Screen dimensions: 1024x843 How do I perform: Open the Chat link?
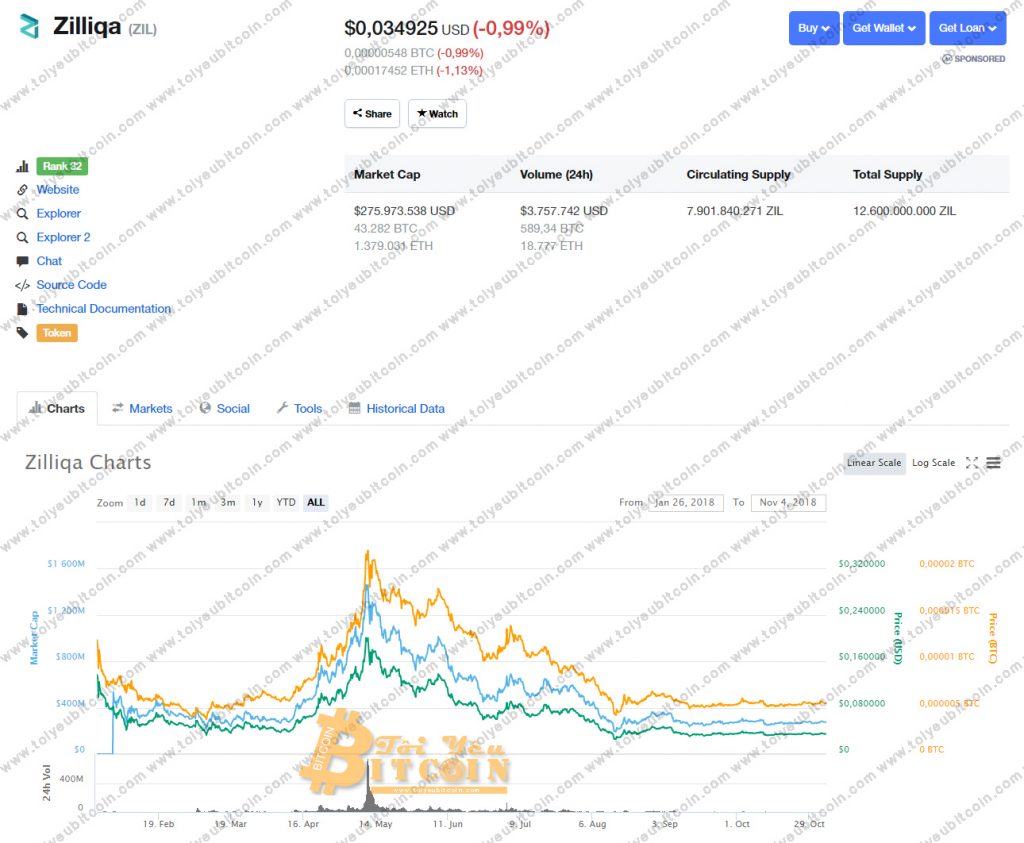coord(49,261)
